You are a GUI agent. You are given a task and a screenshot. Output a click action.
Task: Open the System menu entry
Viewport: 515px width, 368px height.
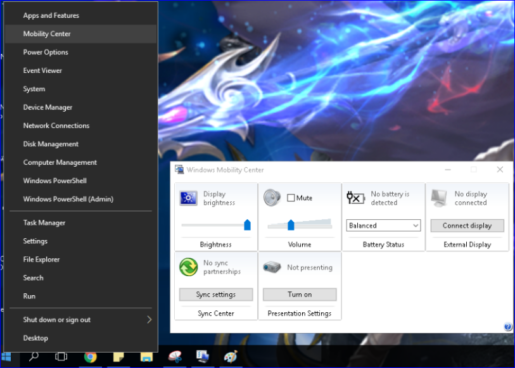pyautogui.click(x=80, y=89)
